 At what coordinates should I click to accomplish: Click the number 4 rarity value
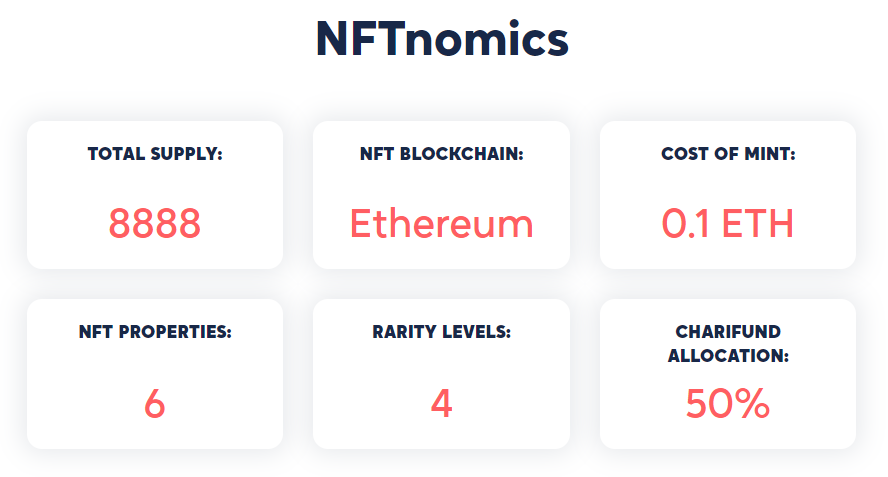[442, 403]
